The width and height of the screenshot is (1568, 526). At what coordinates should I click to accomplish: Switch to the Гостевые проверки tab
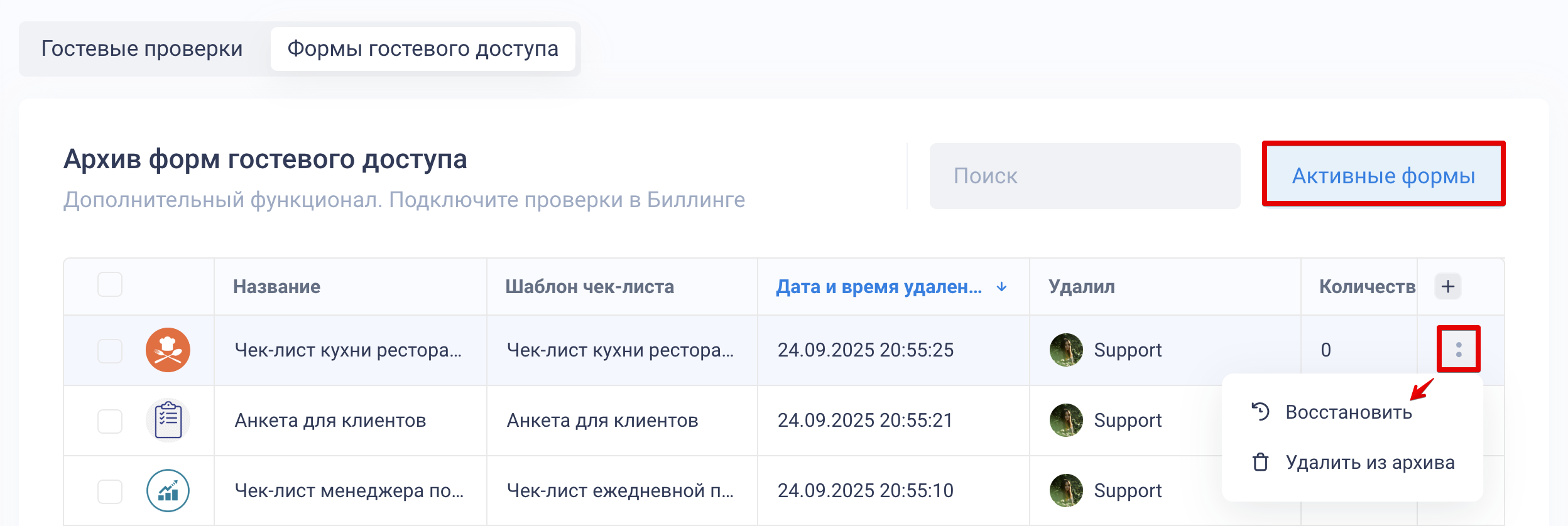142,49
